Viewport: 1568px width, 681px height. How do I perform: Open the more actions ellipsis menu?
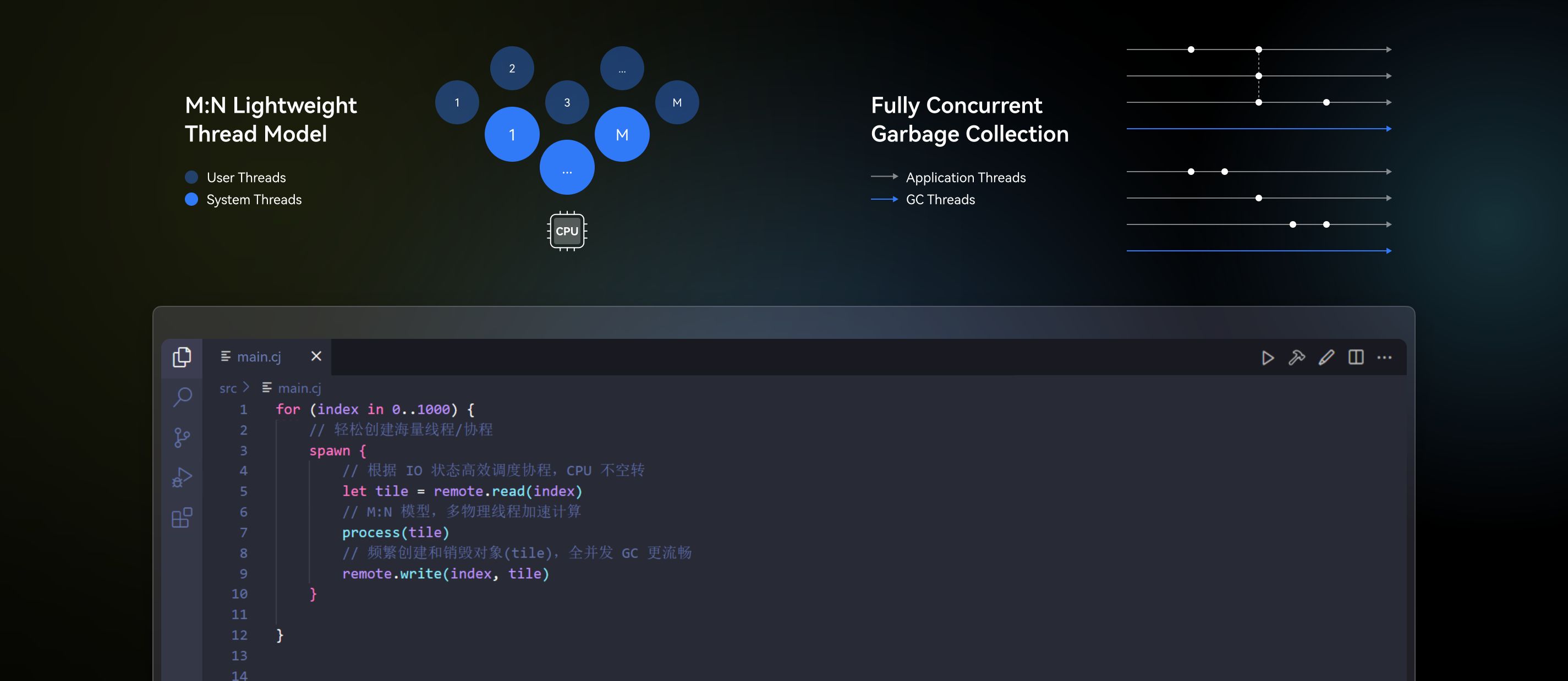[1384, 357]
